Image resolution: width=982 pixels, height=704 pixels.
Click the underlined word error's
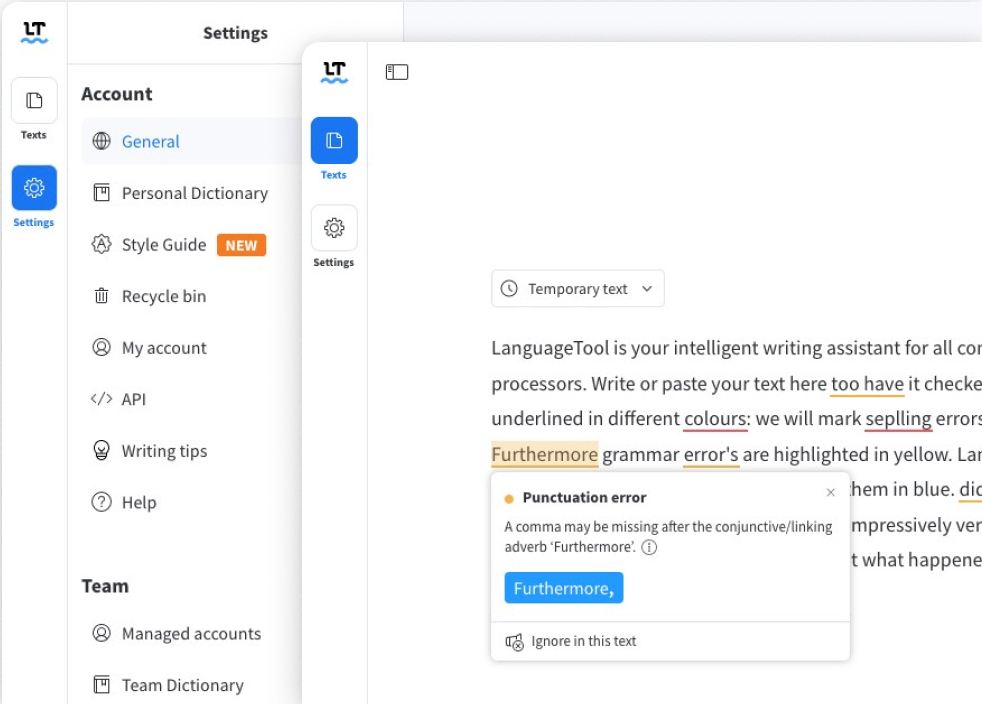click(711, 454)
